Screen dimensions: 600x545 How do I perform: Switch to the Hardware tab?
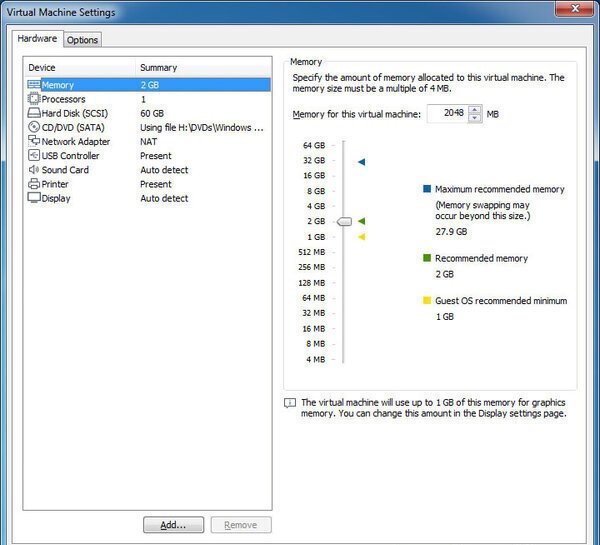[x=37, y=39]
